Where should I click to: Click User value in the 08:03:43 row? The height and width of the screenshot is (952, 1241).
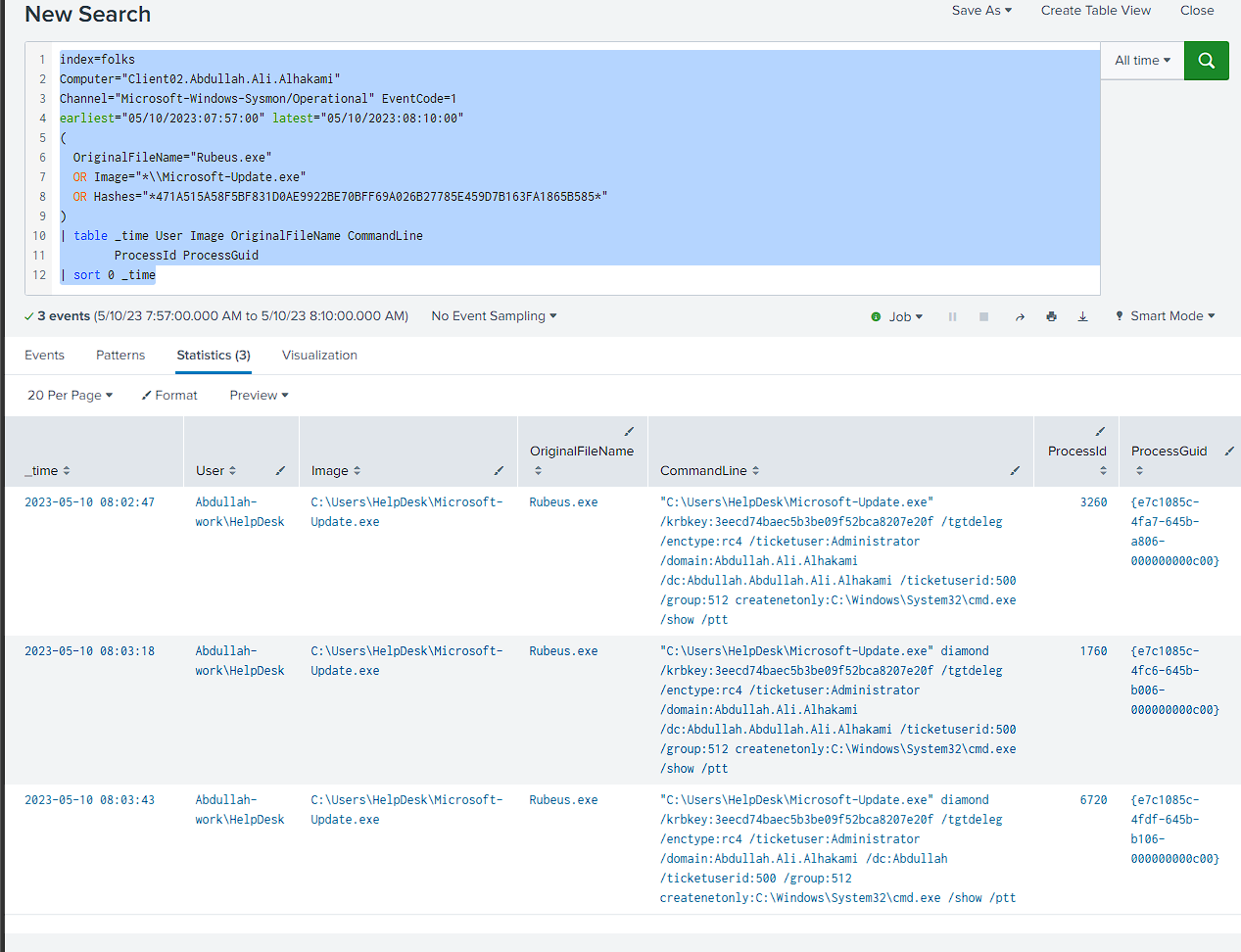[240, 810]
